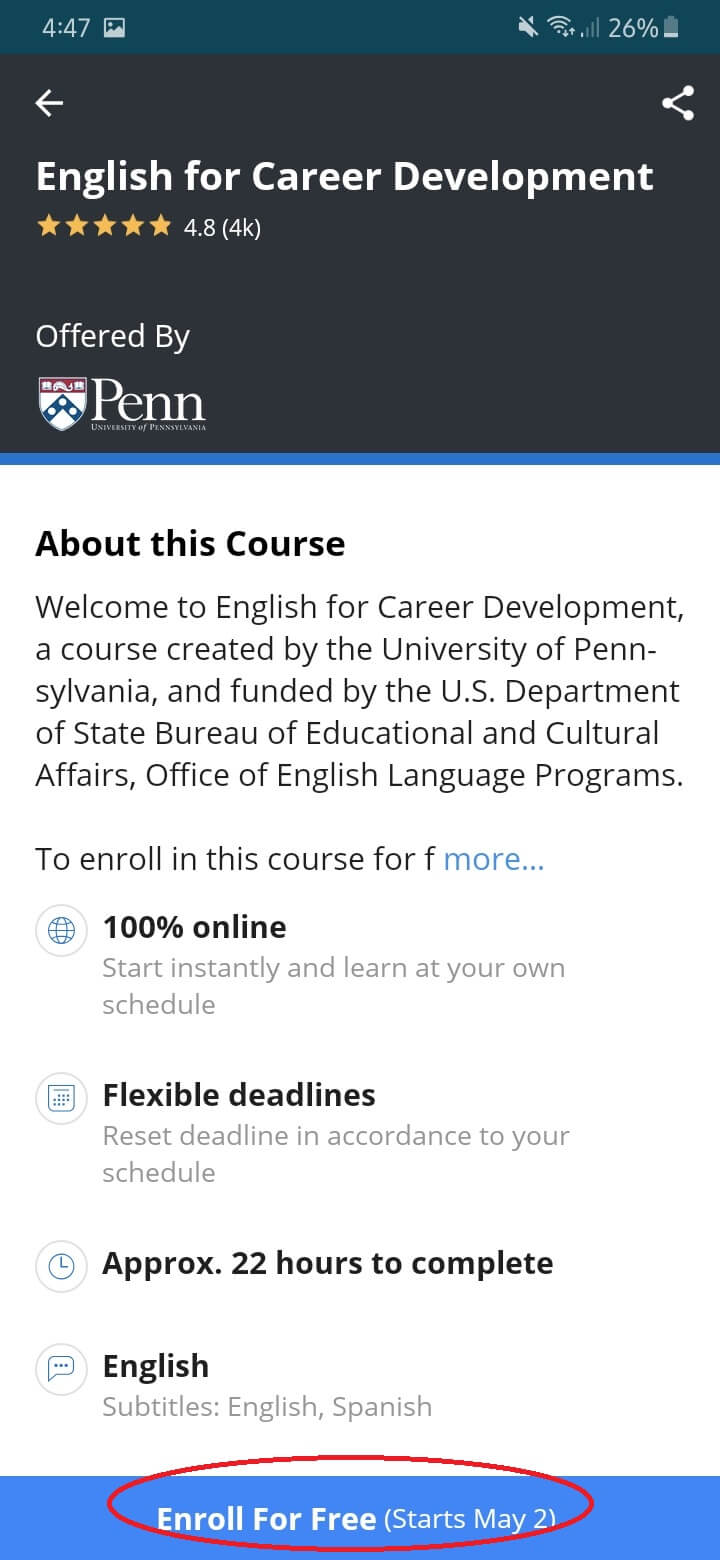Tap the Penn university logo

pyautogui.click(x=121, y=404)
